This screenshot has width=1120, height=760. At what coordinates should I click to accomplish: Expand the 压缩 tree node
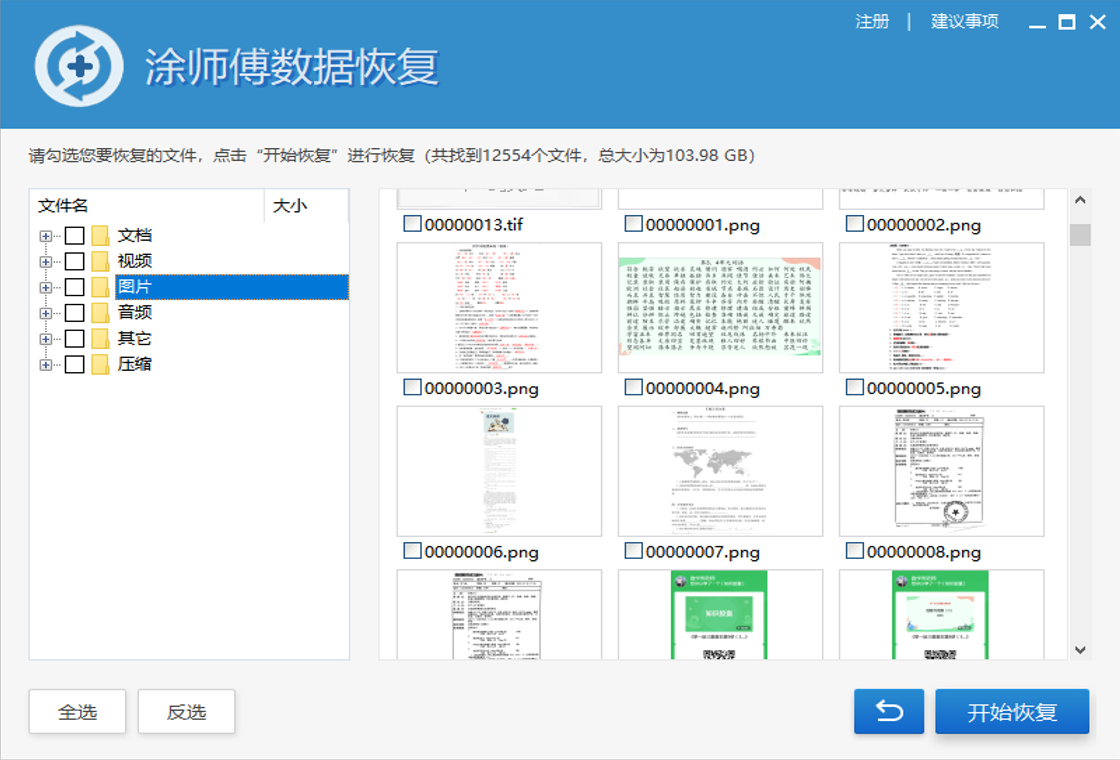(x=45, y=365)
